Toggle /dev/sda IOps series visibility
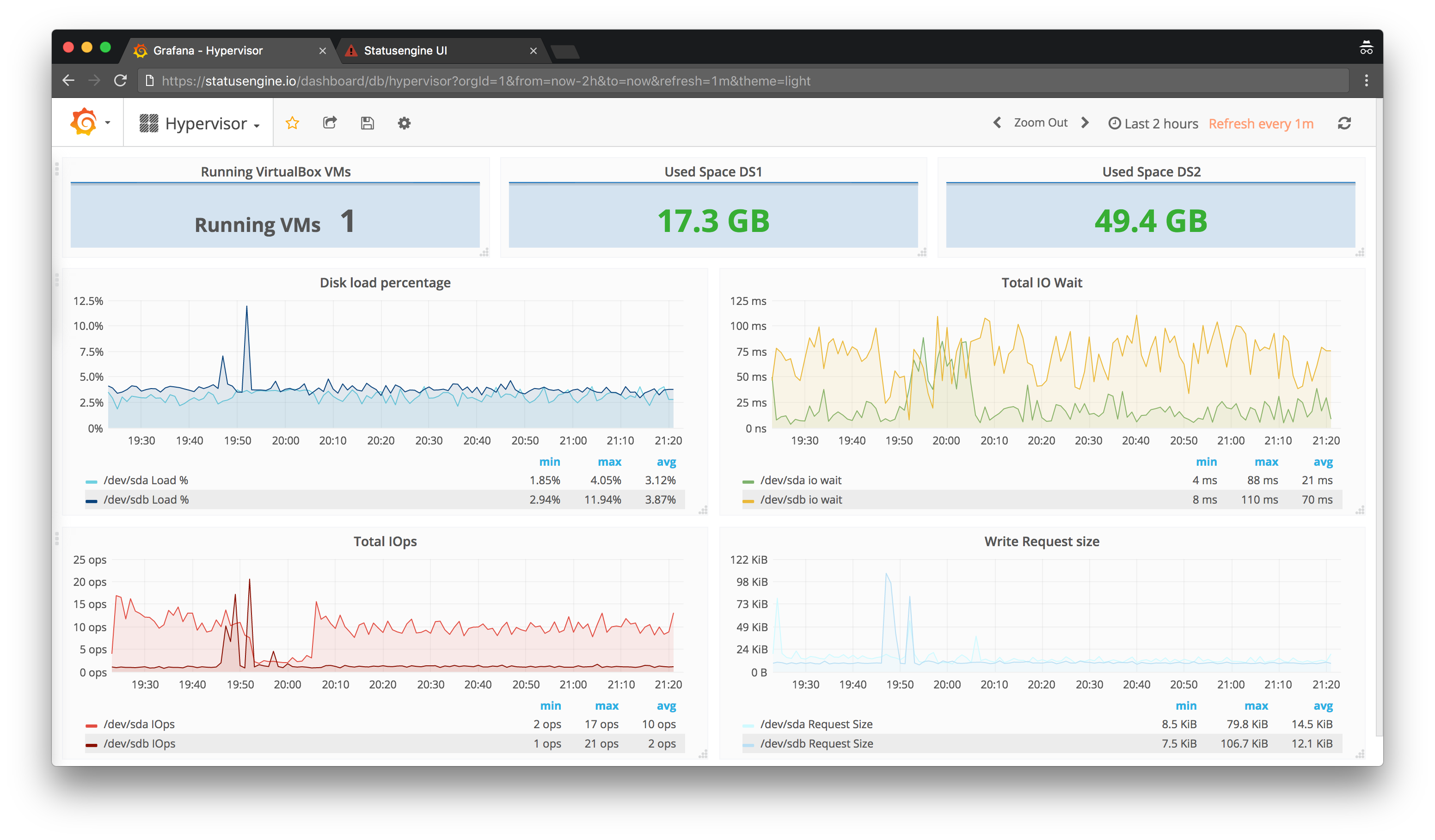This screenshot has height=840, width=1435. [x=139, y=725]
